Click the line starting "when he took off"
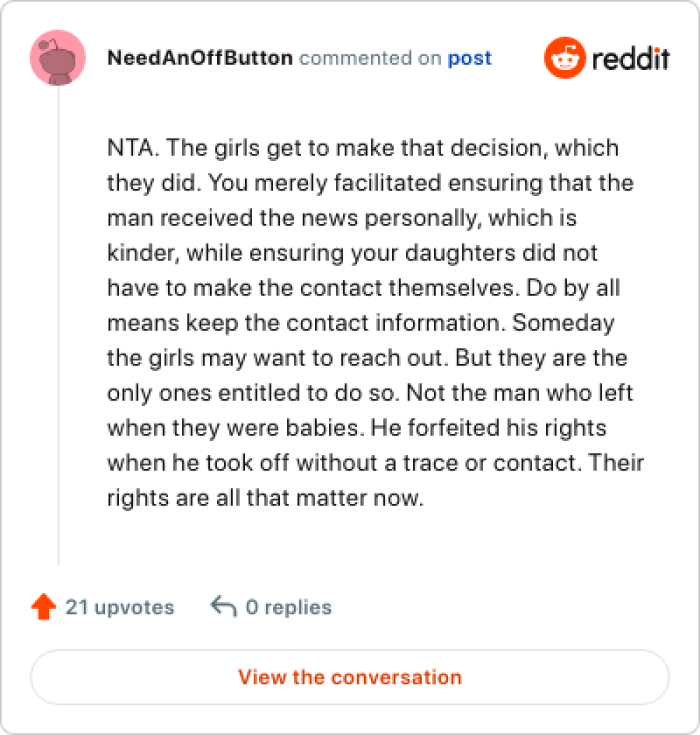Viewport: 700px width, 735px height. pyautogui.click(x=375, y=464)
